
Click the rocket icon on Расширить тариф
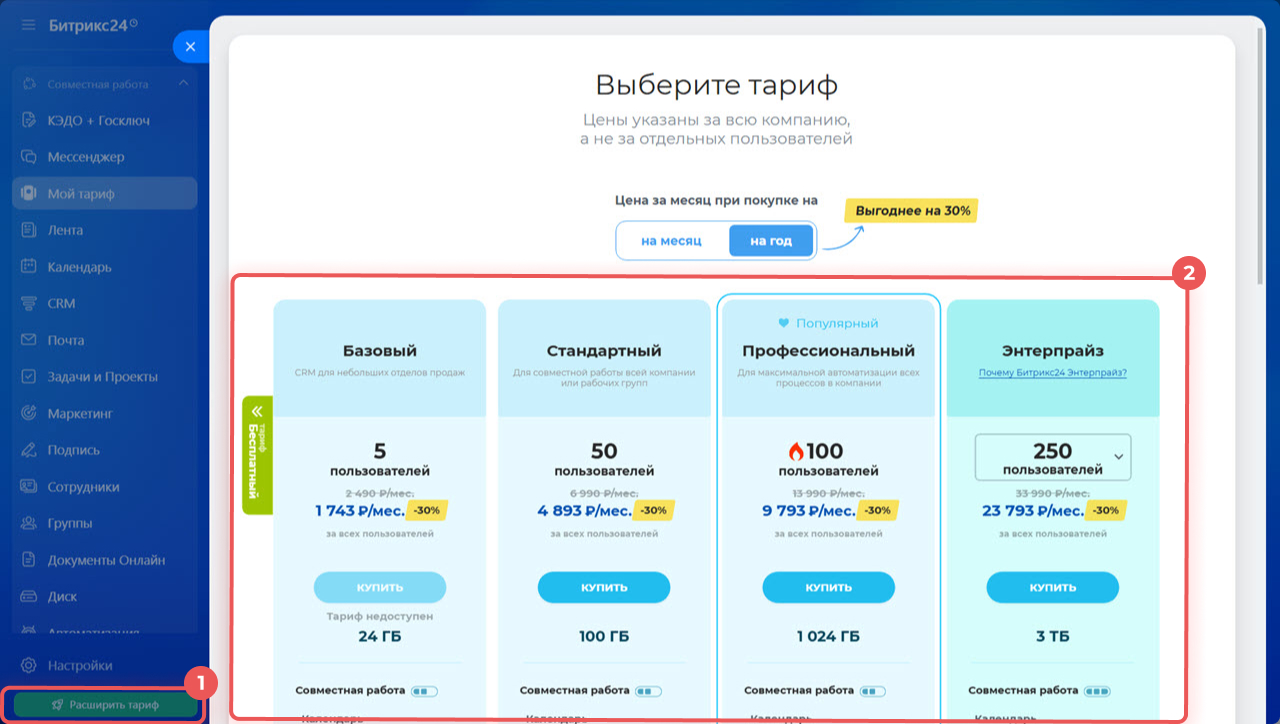click(x=59, y=705)
